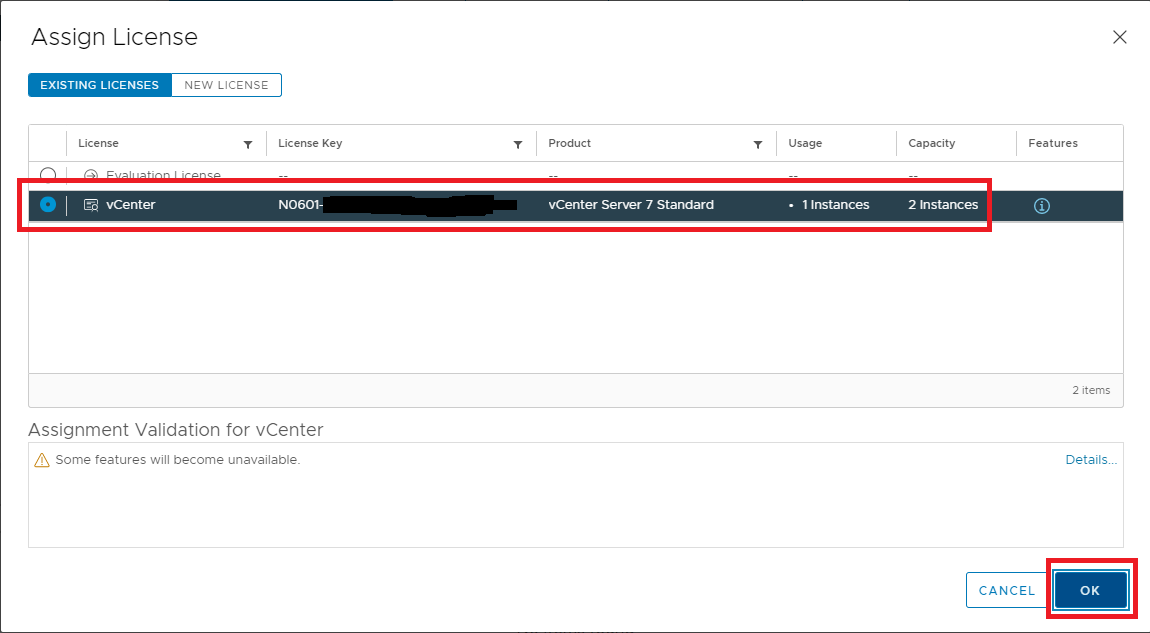Click the Cancel button
The height and width of the screenshot is (633, 1150).
[x=1007, y=590]
